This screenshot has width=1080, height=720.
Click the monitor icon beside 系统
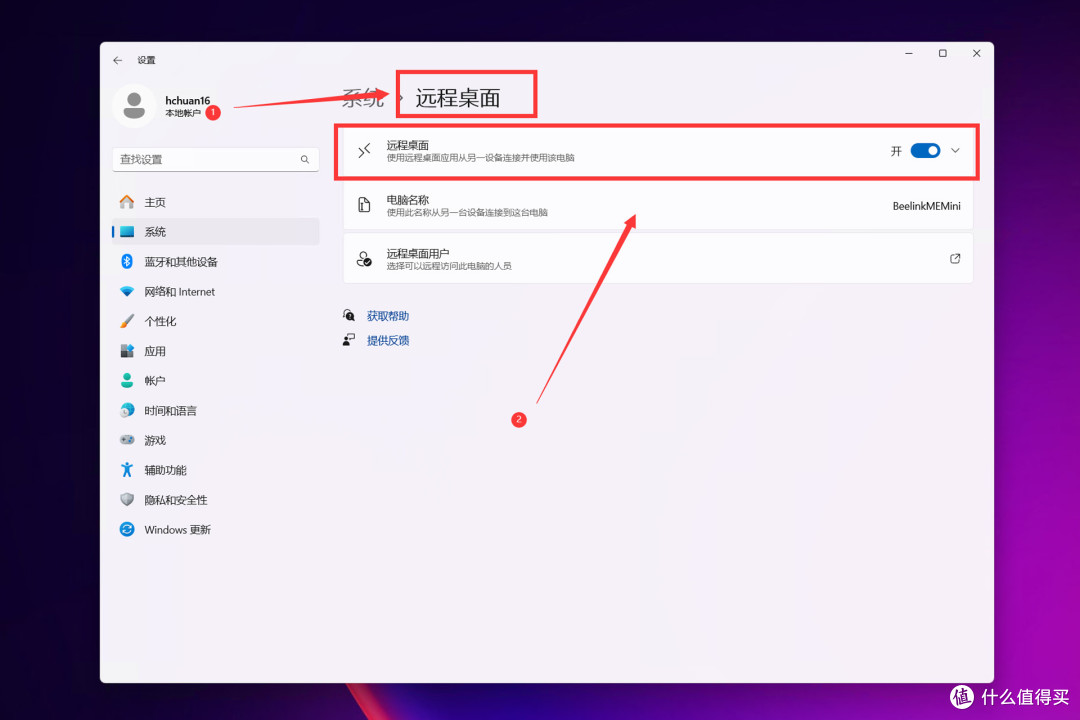(x=127, y=232)
